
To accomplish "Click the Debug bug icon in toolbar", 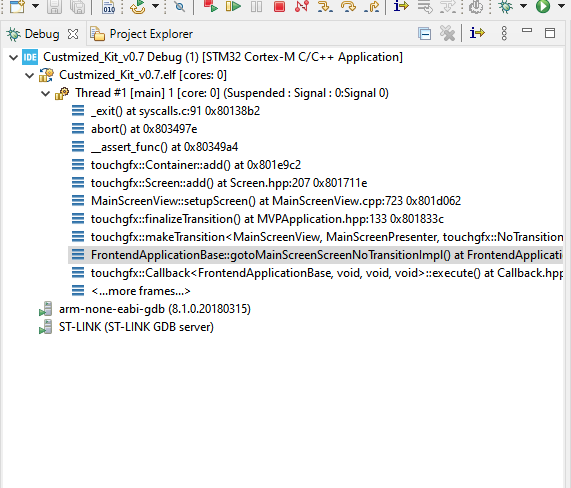I will coord(505,6).
